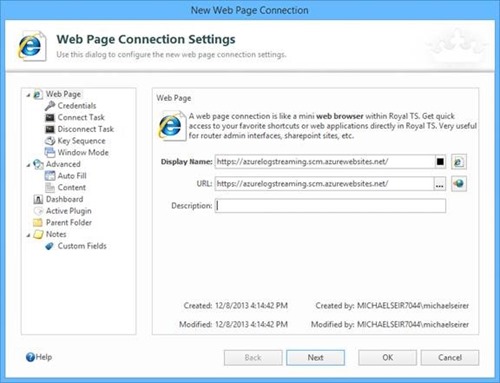Click the Active Plugin icon
Viewport: 500px width, 383px height.
38,211
